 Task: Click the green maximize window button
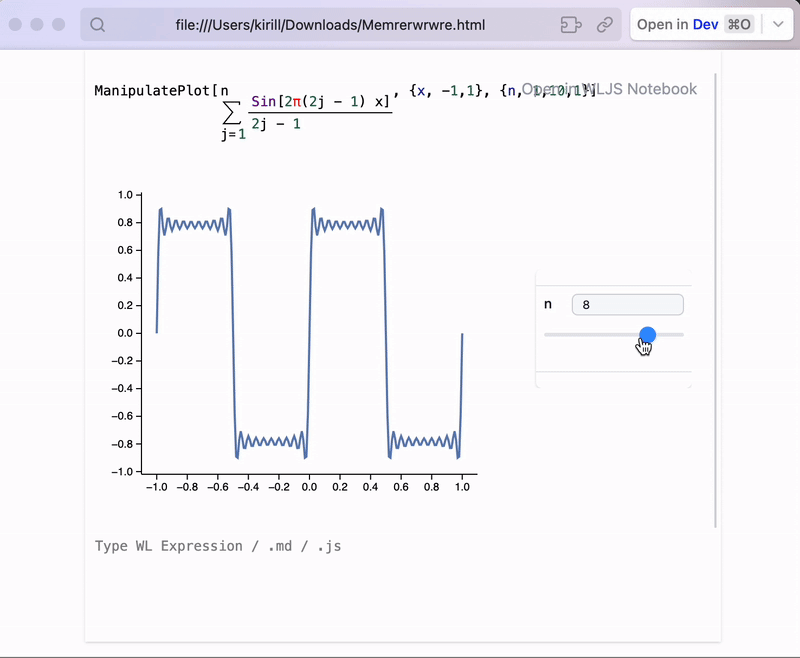click(57, 24)
